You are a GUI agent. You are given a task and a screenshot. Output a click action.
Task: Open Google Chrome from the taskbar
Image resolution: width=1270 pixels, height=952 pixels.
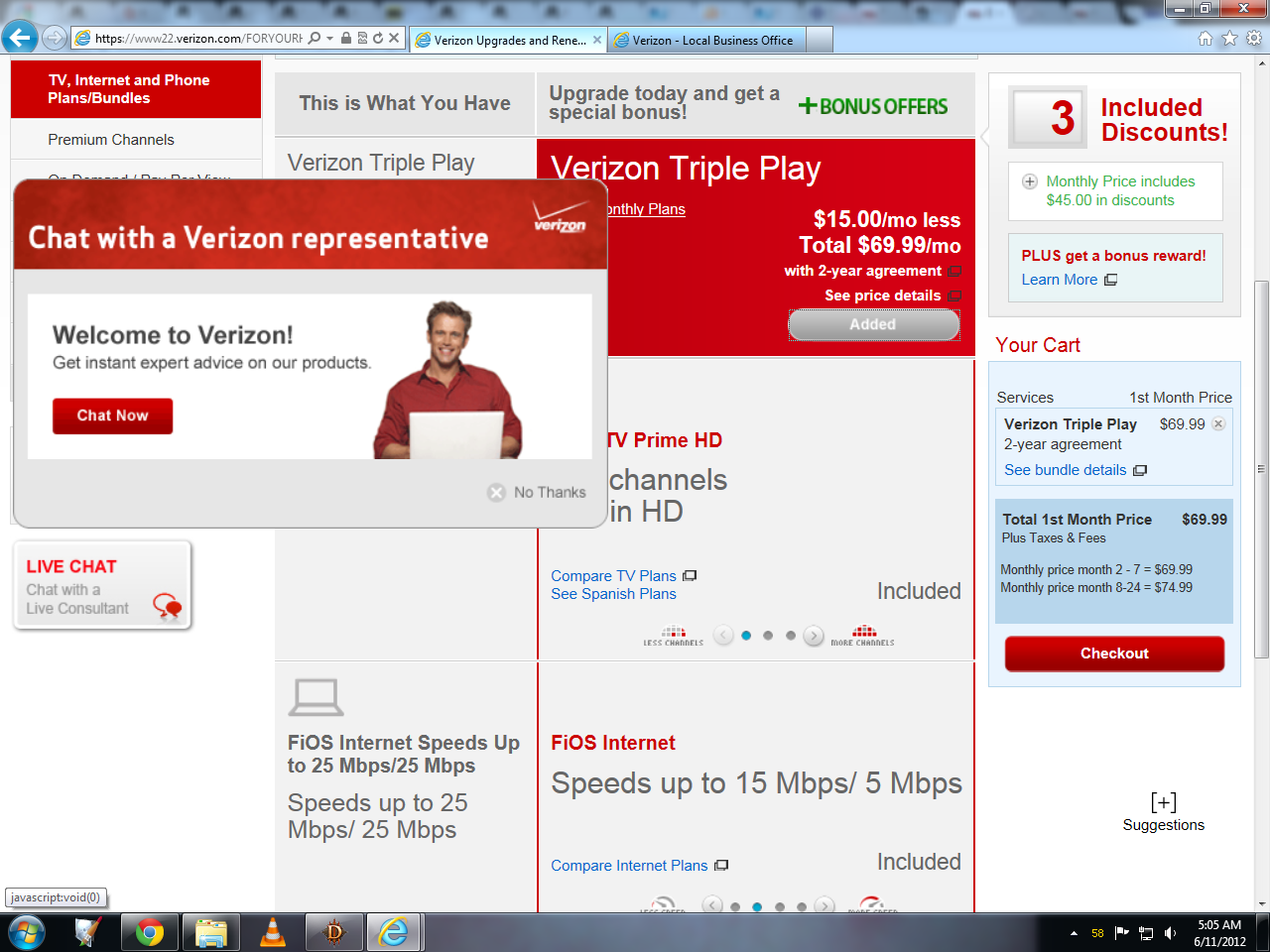point(150,932)
